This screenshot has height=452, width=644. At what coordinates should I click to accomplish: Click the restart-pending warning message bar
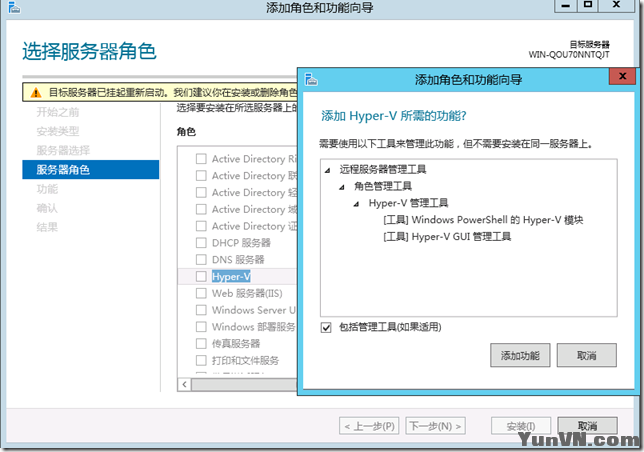[x=160, y=92]
